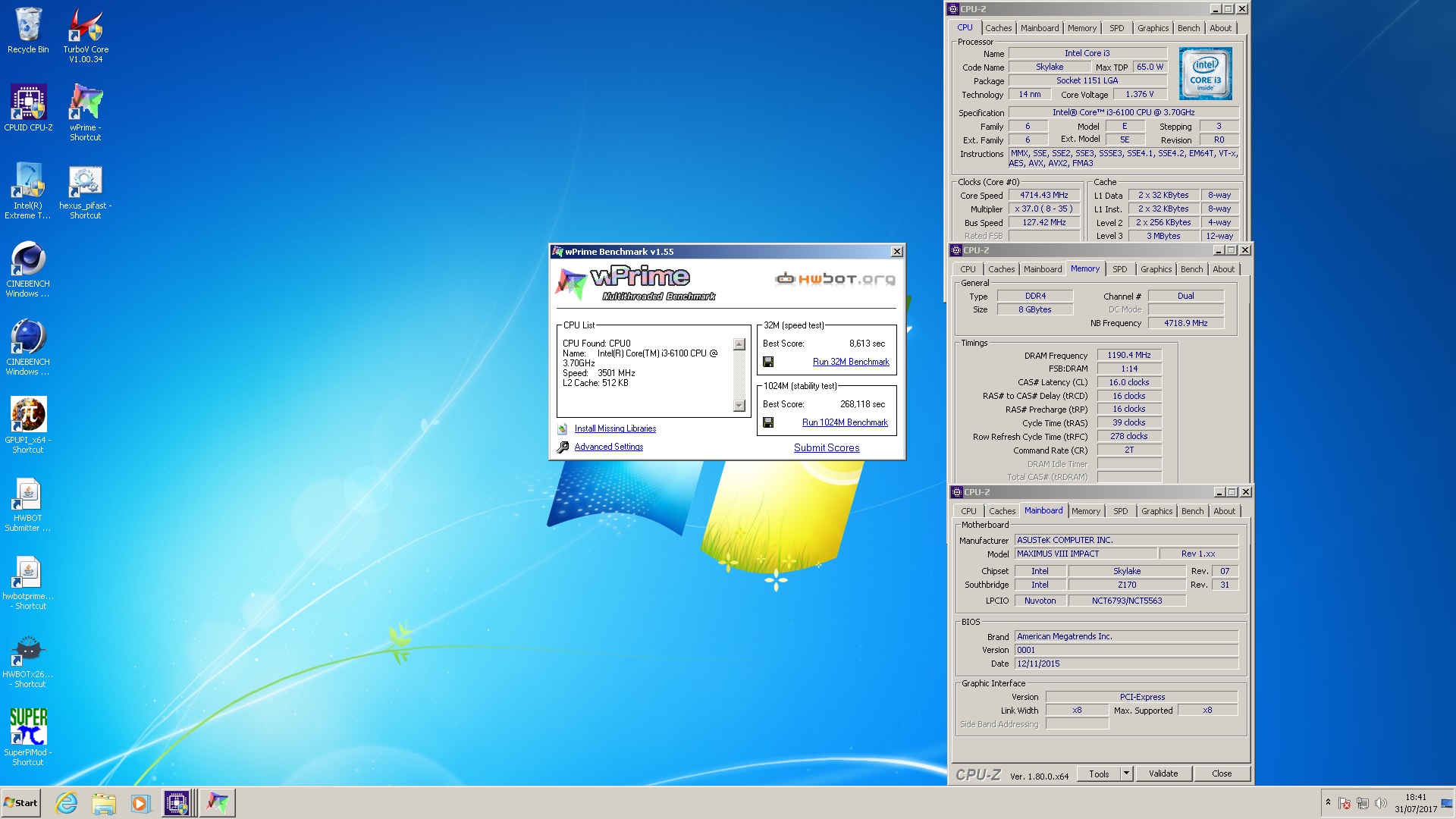Open Internet Explorer from taskbar
The image size is (1456, 819).
tap(67, 803)
